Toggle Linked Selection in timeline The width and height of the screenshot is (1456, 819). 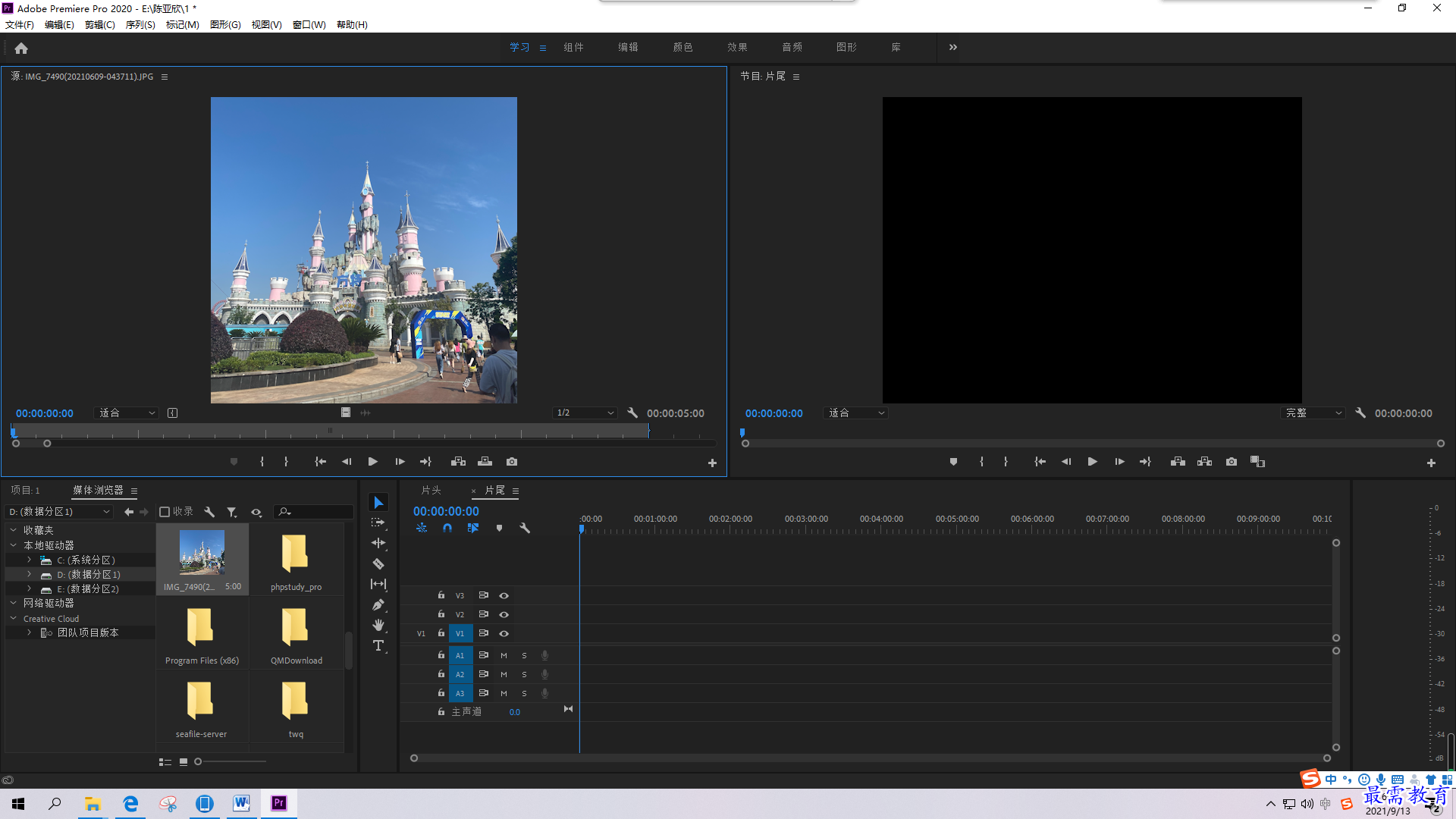point(473,528)
